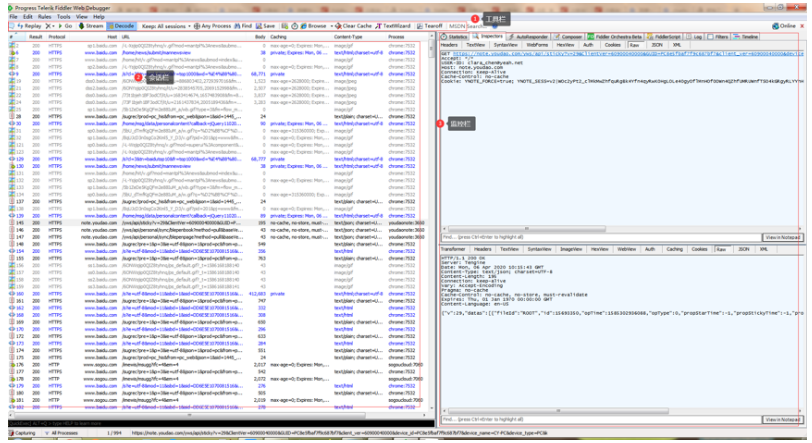Click the camera screenshot icon in the toolbar
Viewport: 812px width, 443px height.
coord(285,26)
